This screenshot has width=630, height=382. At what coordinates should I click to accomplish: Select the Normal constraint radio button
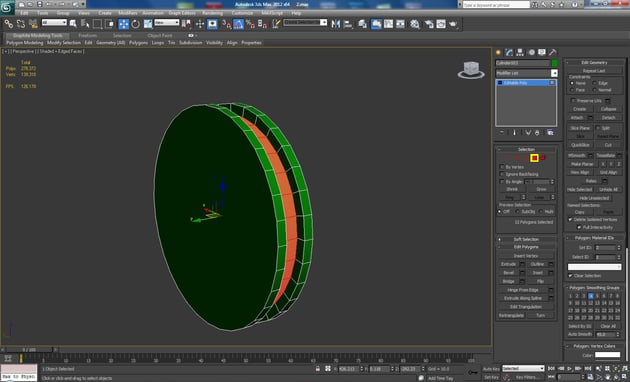(595, 90)
